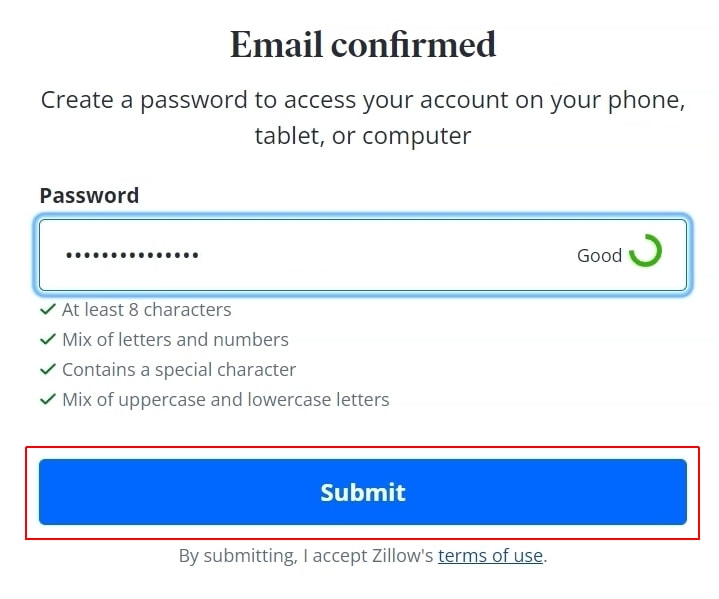Select the 'Mix of letters and numbers' text
Screen dimensions: 719x599
click(175, 340)
